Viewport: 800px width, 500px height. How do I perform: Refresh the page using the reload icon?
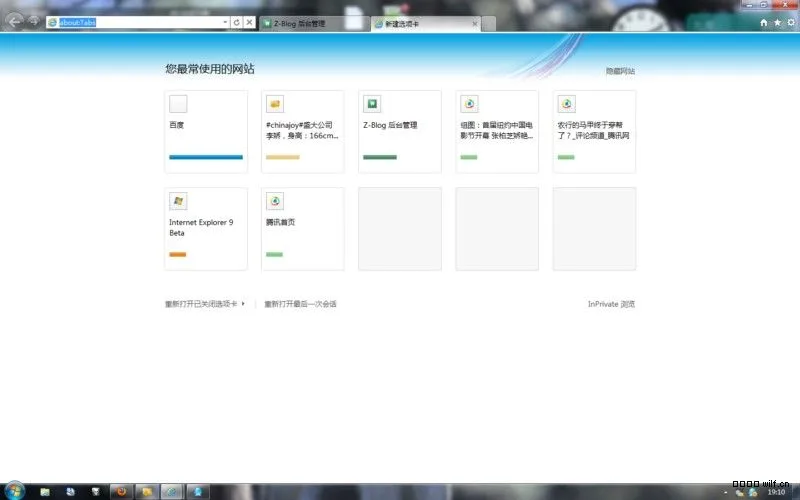tap(236, 22)
